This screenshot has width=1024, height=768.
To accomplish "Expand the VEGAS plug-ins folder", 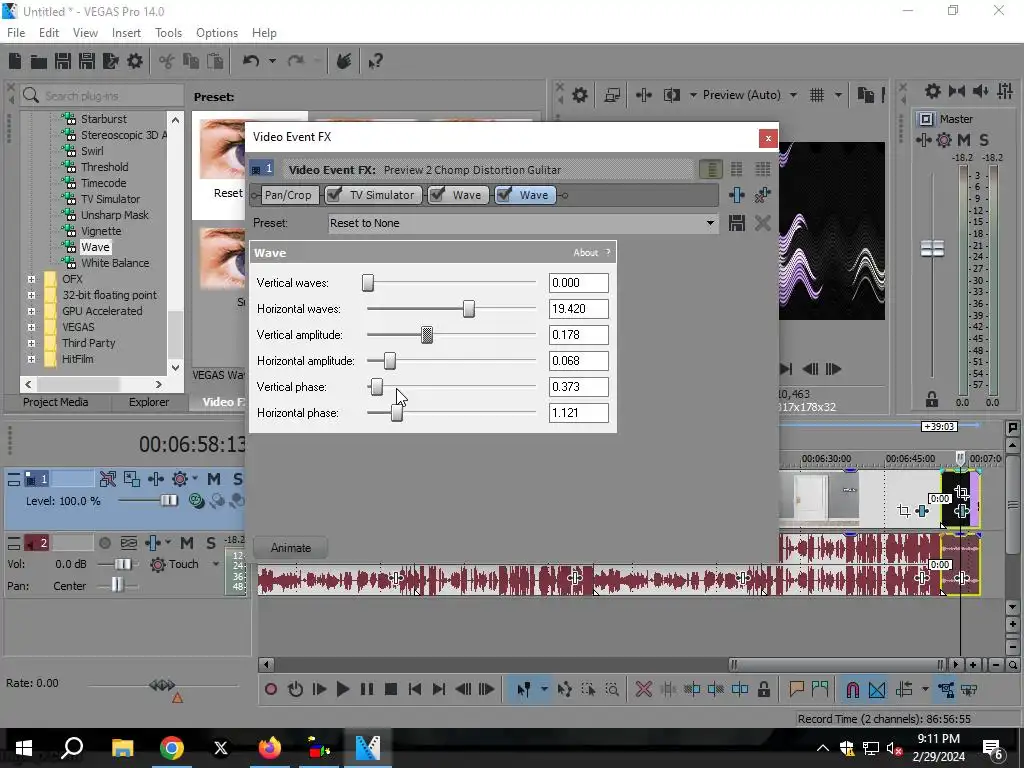I will coord(31,327).
